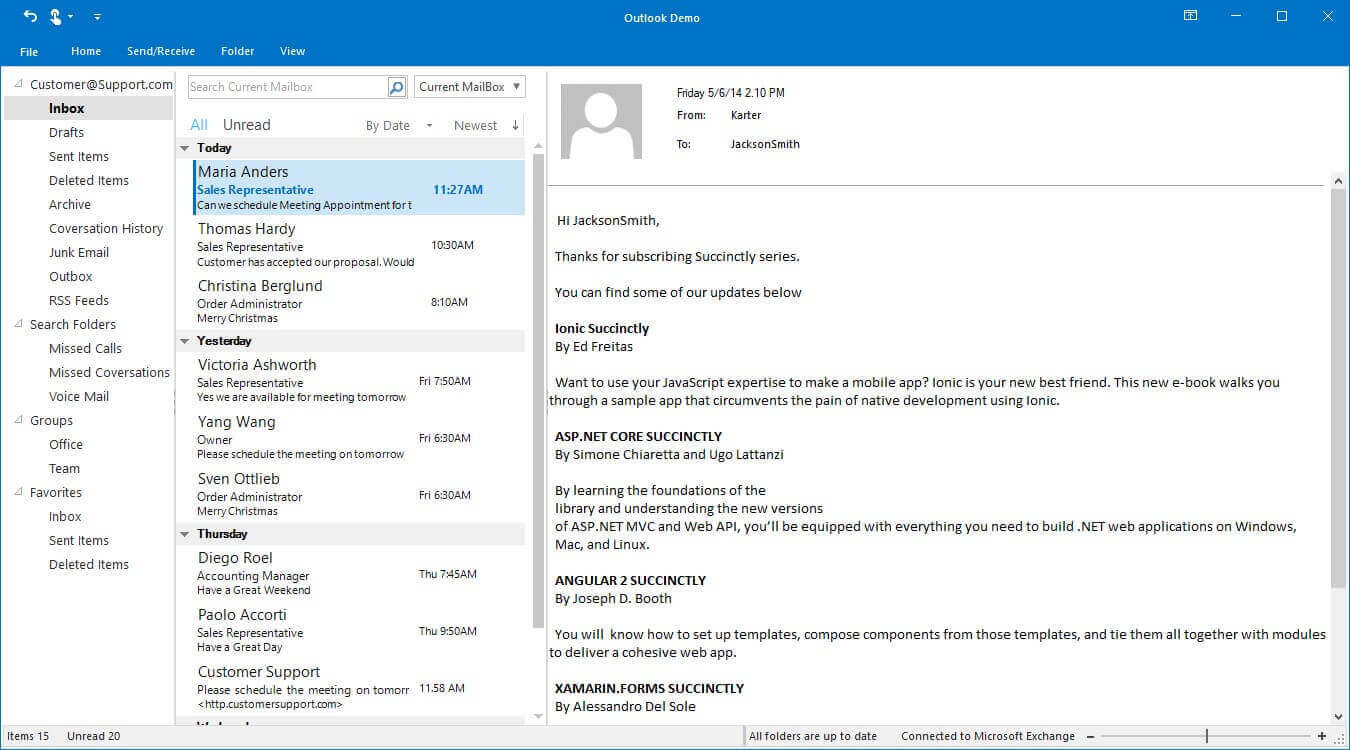Open the File menu
Image resolution: width=1350 pixels, height=750 pixels.
click(x=29, y=51)
